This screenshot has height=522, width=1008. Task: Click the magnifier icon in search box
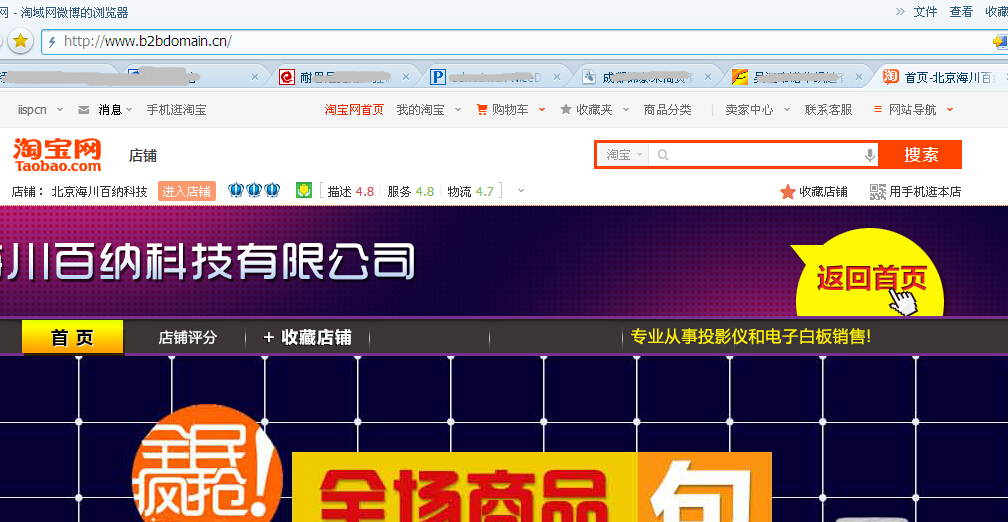coord(663,155)
